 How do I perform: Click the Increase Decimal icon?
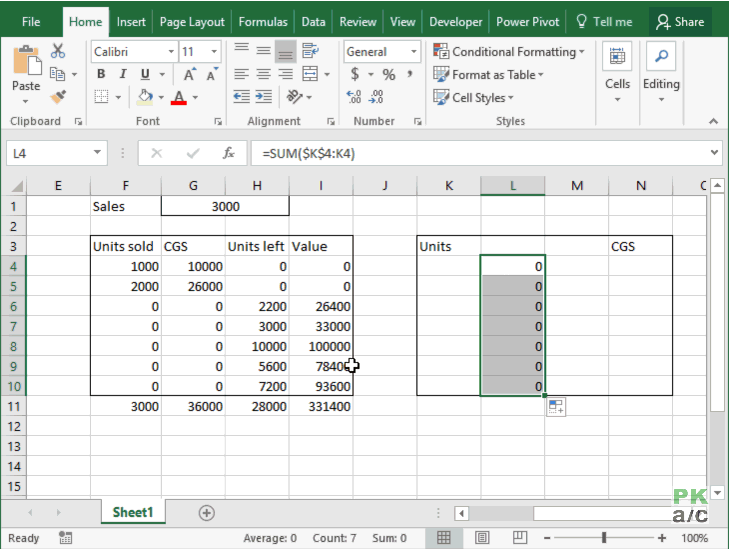(354, 97)
